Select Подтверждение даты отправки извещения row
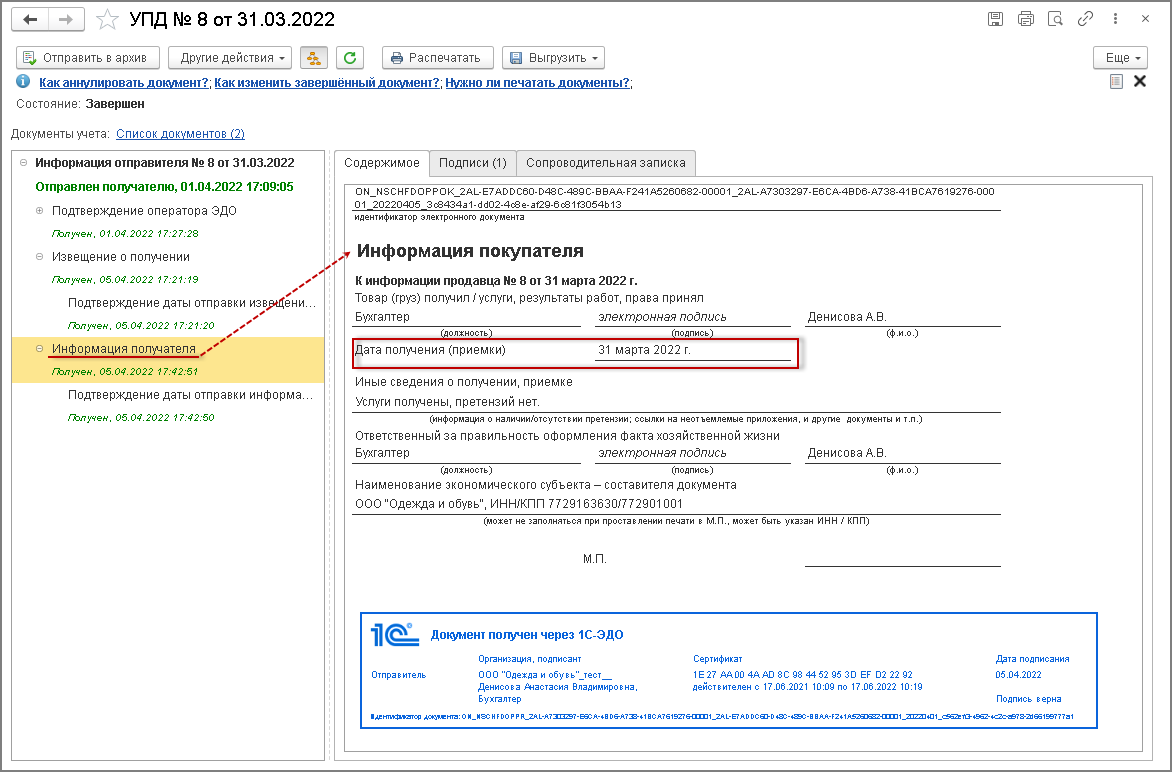Image resolution: width=1172 pixels, height=772 pixels. tap(192, 303)
